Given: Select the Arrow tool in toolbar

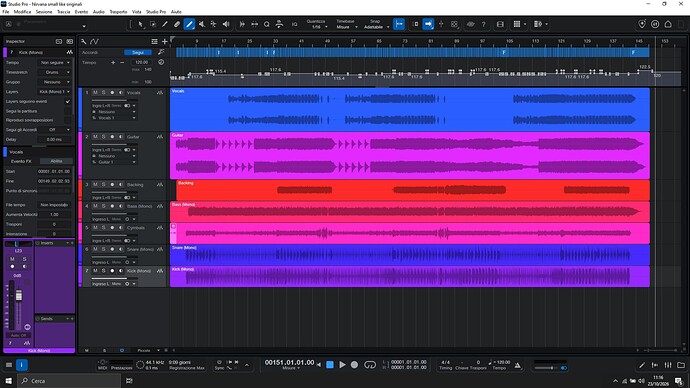Looking at the screenshot, I should 140,24.
